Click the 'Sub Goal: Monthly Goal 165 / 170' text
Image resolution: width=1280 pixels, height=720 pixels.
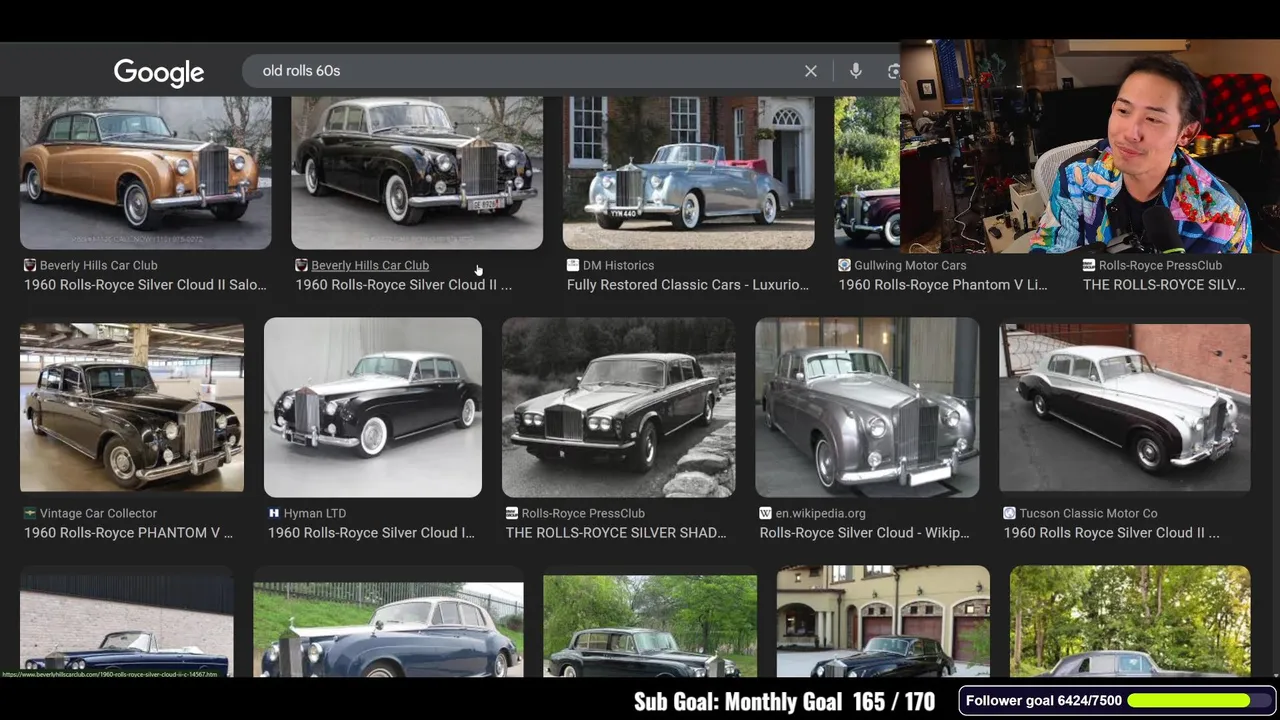pos(784,702)
